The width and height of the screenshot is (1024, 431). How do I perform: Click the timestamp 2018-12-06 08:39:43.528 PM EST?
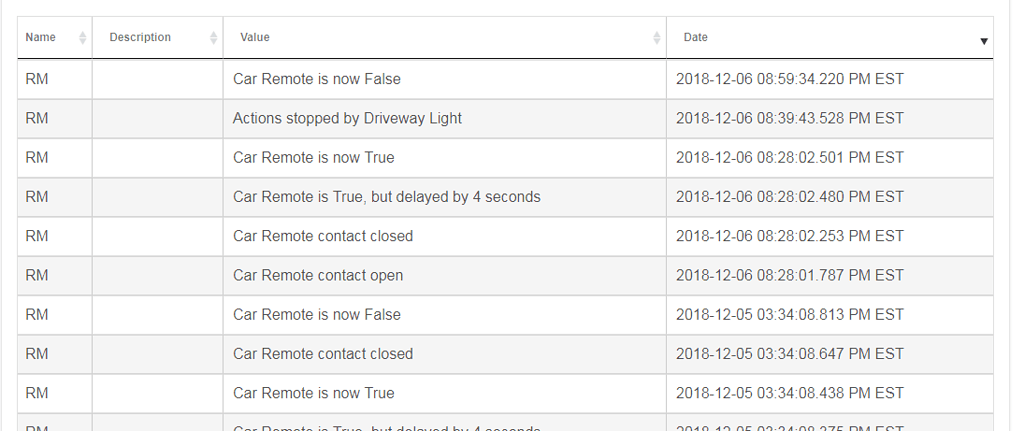click(x=790, y=118)
